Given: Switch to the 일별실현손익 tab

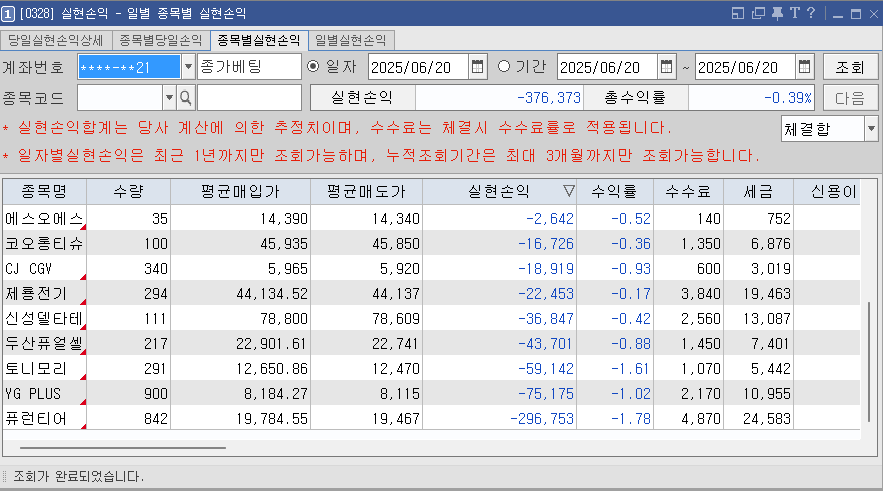Looking at the screenshot, I should point(350,40).
